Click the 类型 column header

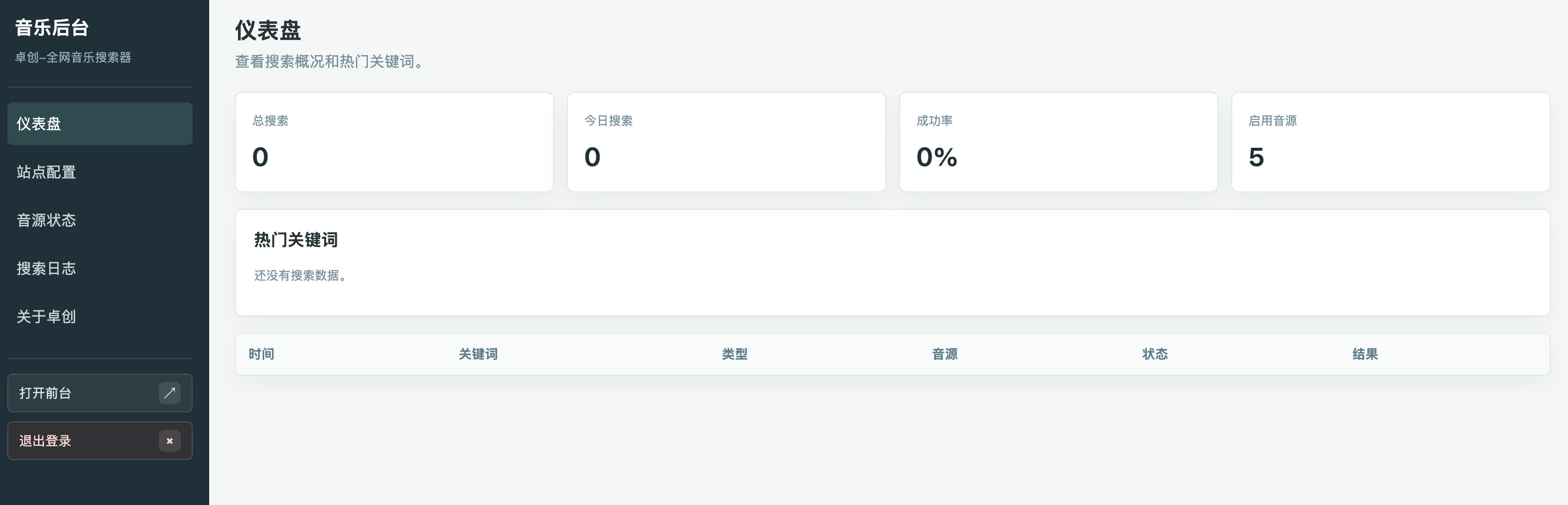tap(735, 354)
